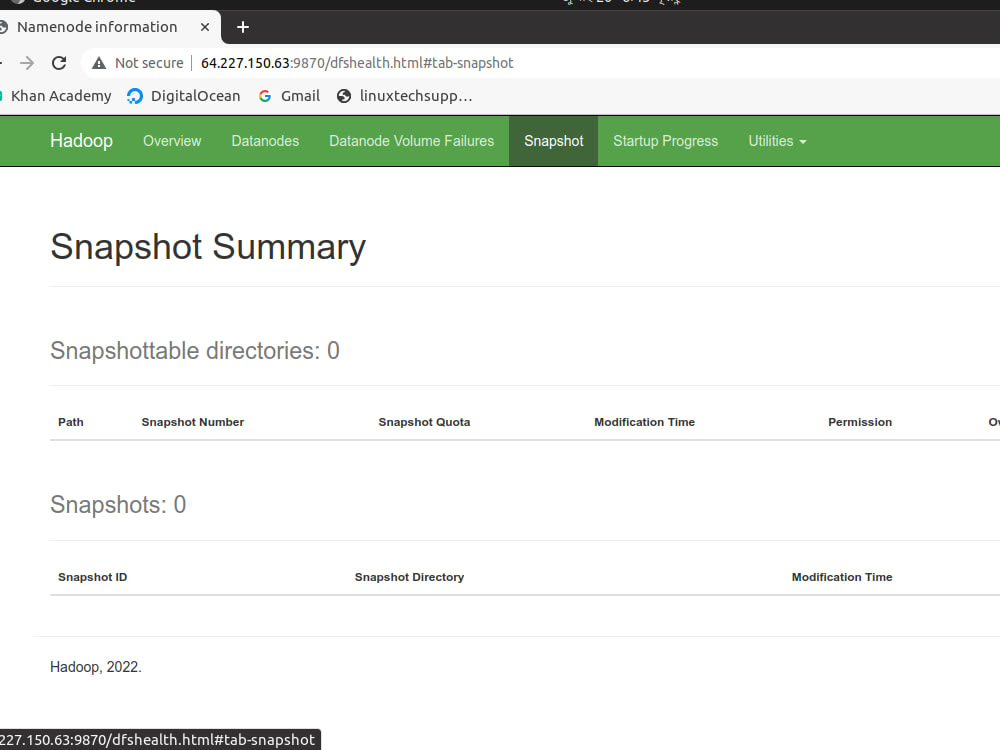Close the Namenode information tab
1000x750 pixels.
[205, 27]
